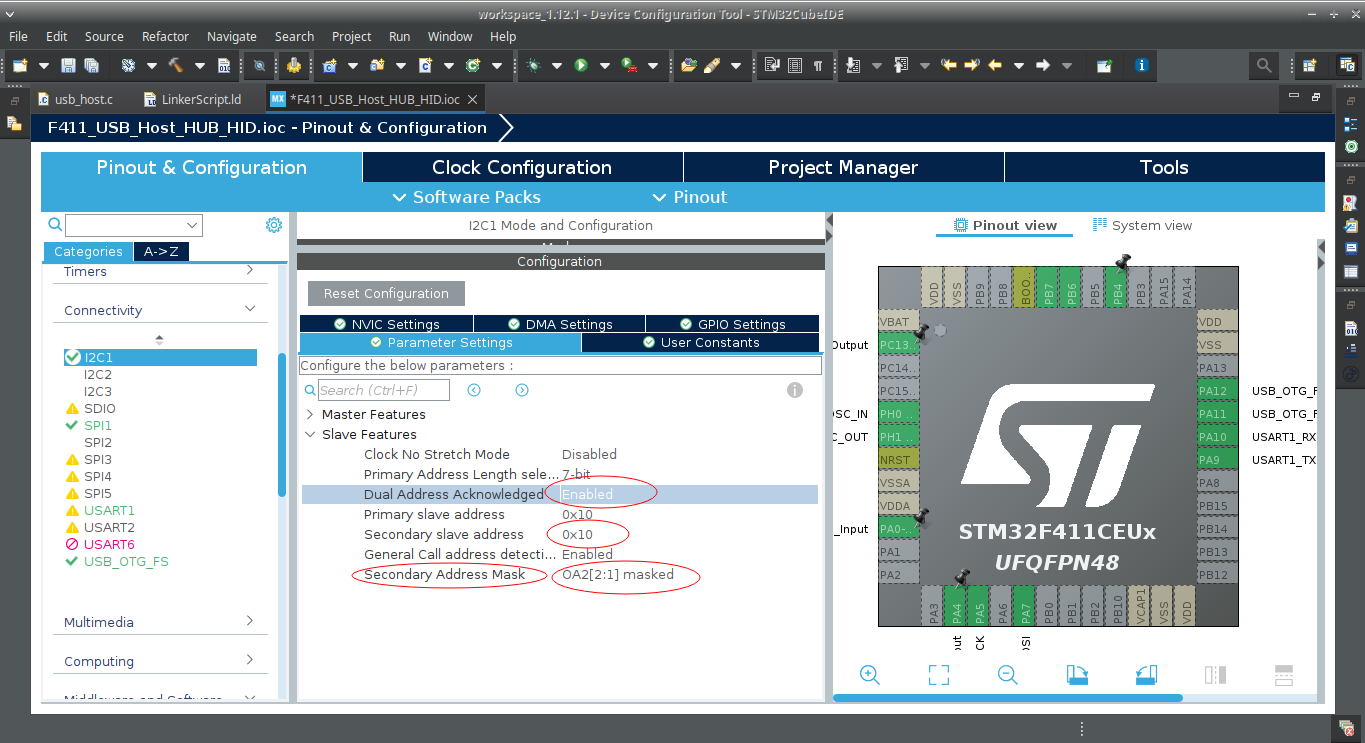The image size is (1365, 743).
Task: Open categories settings gear icon
Action: tap(274, 225)
